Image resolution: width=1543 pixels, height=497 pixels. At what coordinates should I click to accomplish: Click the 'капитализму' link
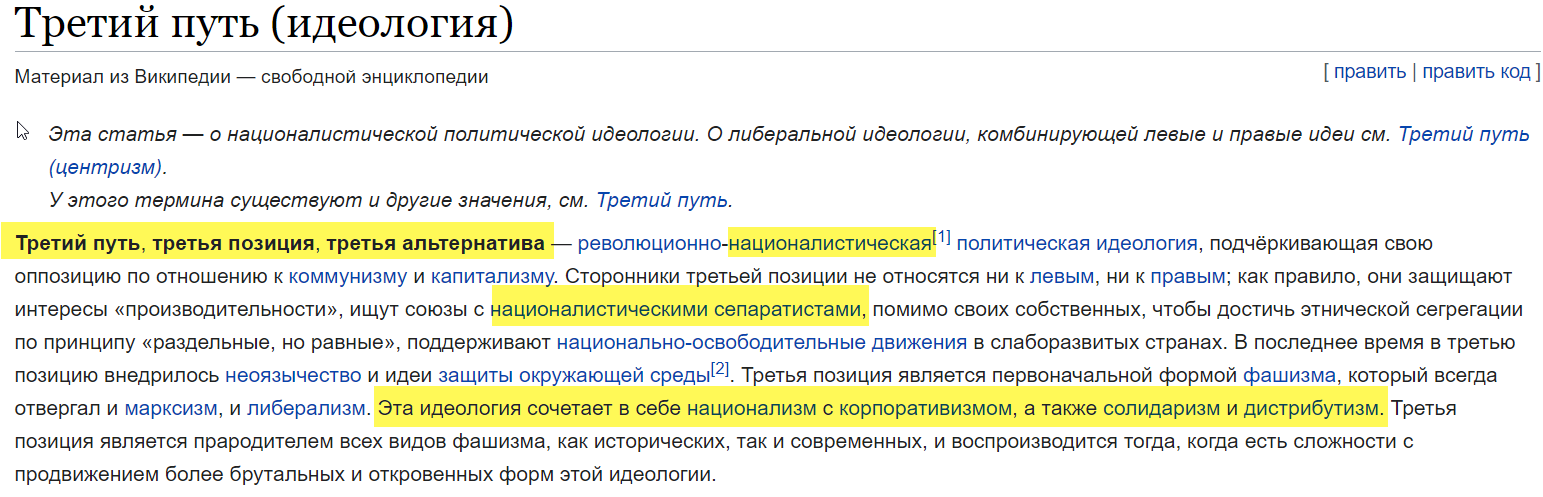(x=493, y=276)
